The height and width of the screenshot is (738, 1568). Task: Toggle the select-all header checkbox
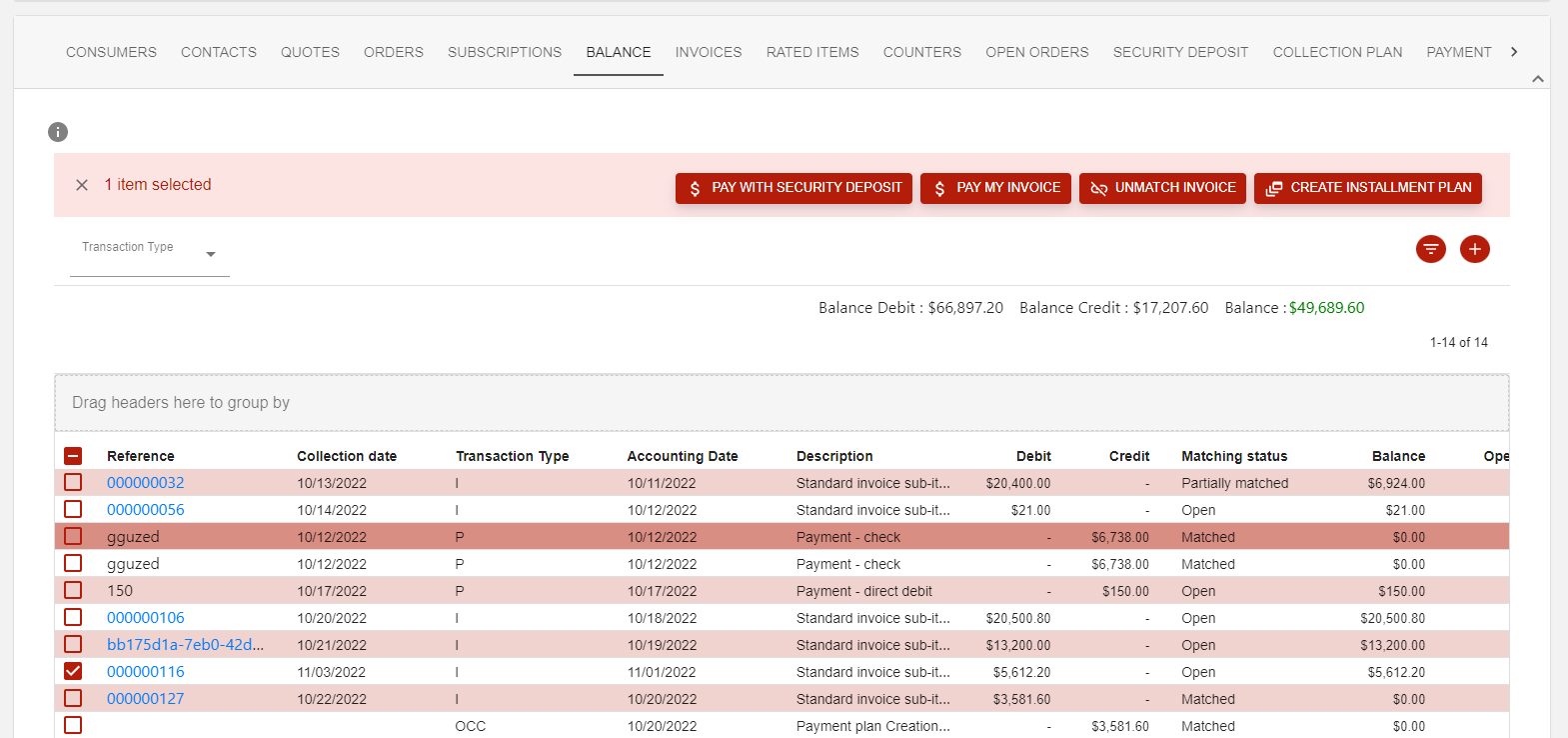73,456
